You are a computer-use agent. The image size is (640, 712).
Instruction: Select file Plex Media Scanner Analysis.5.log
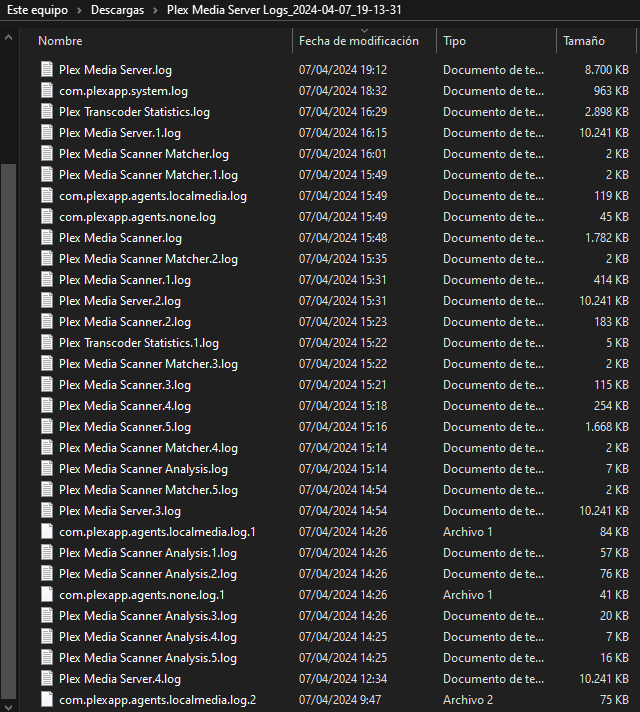(148, 658)
